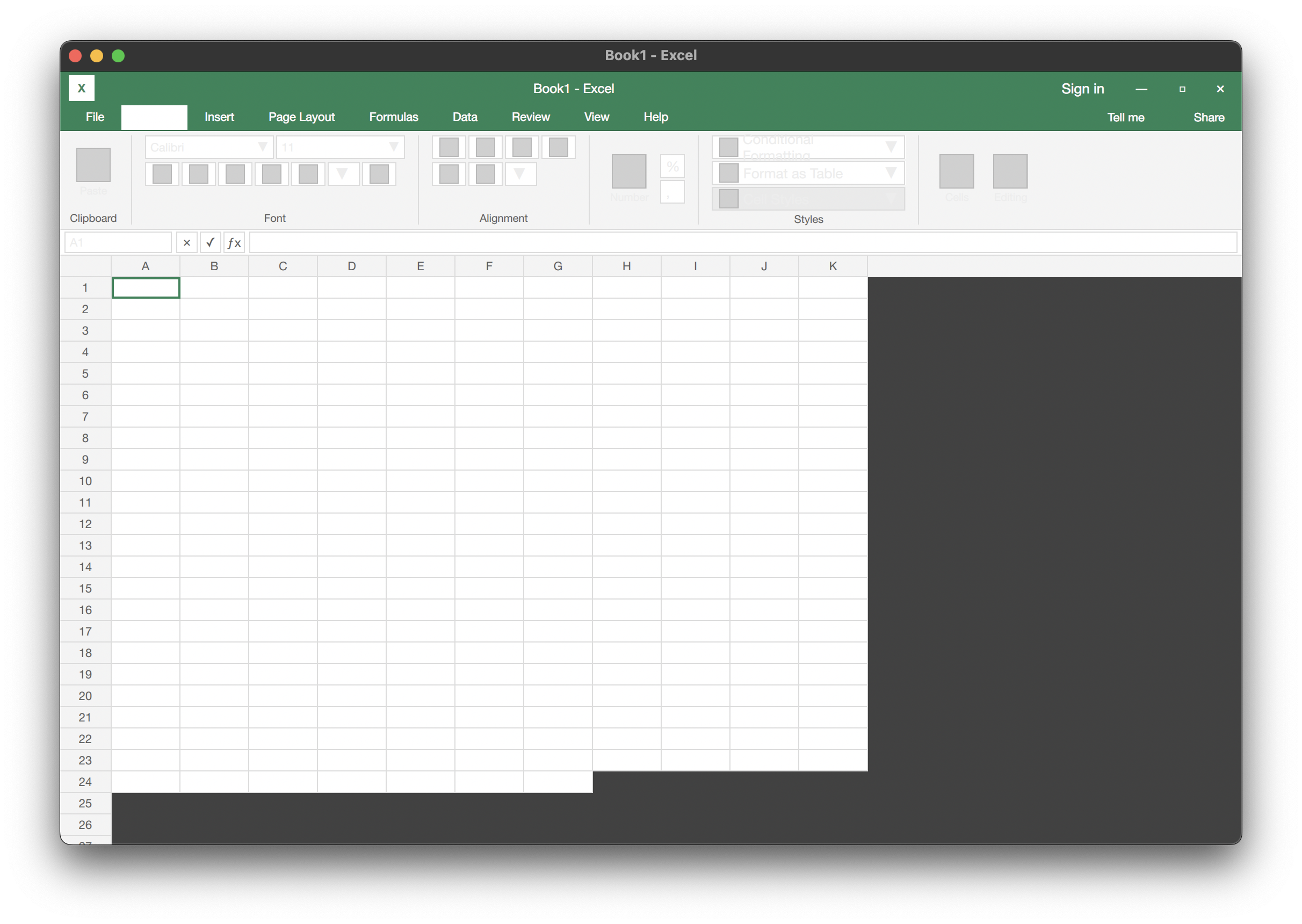Switch to the Insert tab

pos(220,117)
